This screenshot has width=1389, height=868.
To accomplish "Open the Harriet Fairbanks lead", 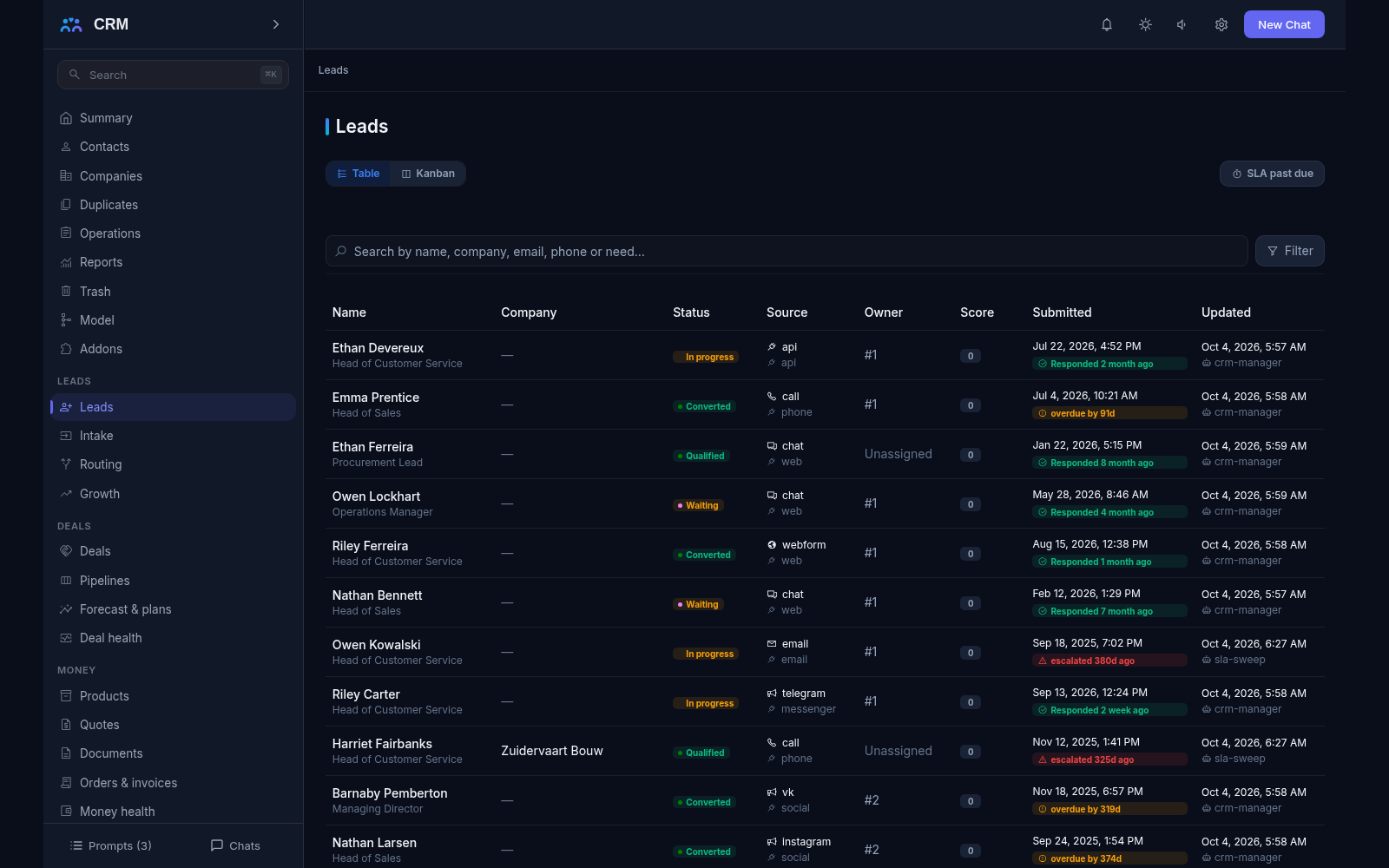I will pos(382,744).
